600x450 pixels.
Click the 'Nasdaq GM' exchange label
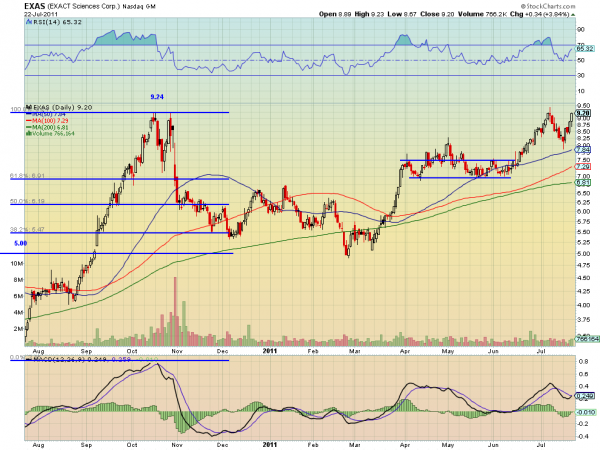tap(139, 7)
